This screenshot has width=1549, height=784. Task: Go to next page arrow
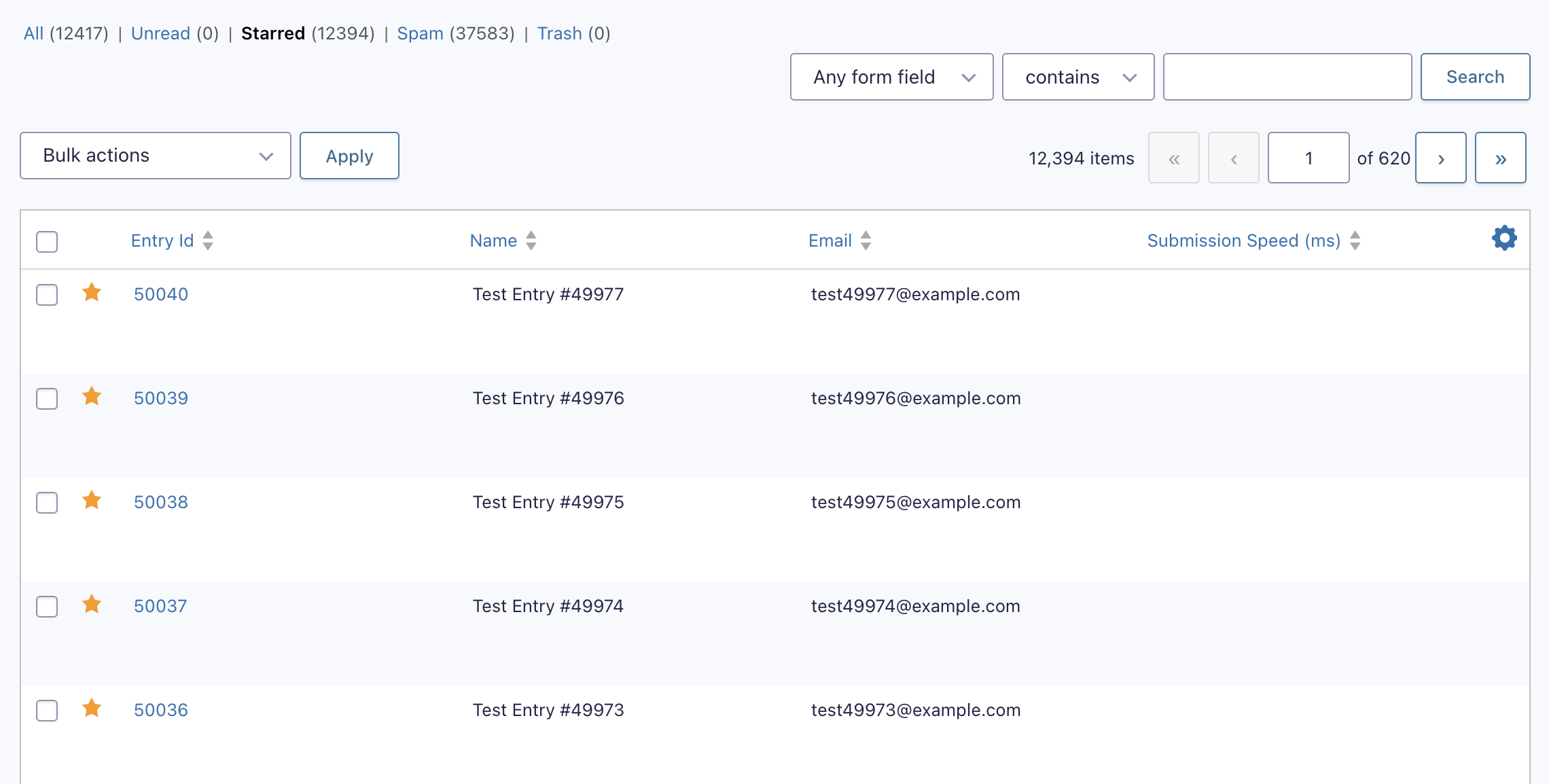pyautogui.click(x=1440, y=158)
